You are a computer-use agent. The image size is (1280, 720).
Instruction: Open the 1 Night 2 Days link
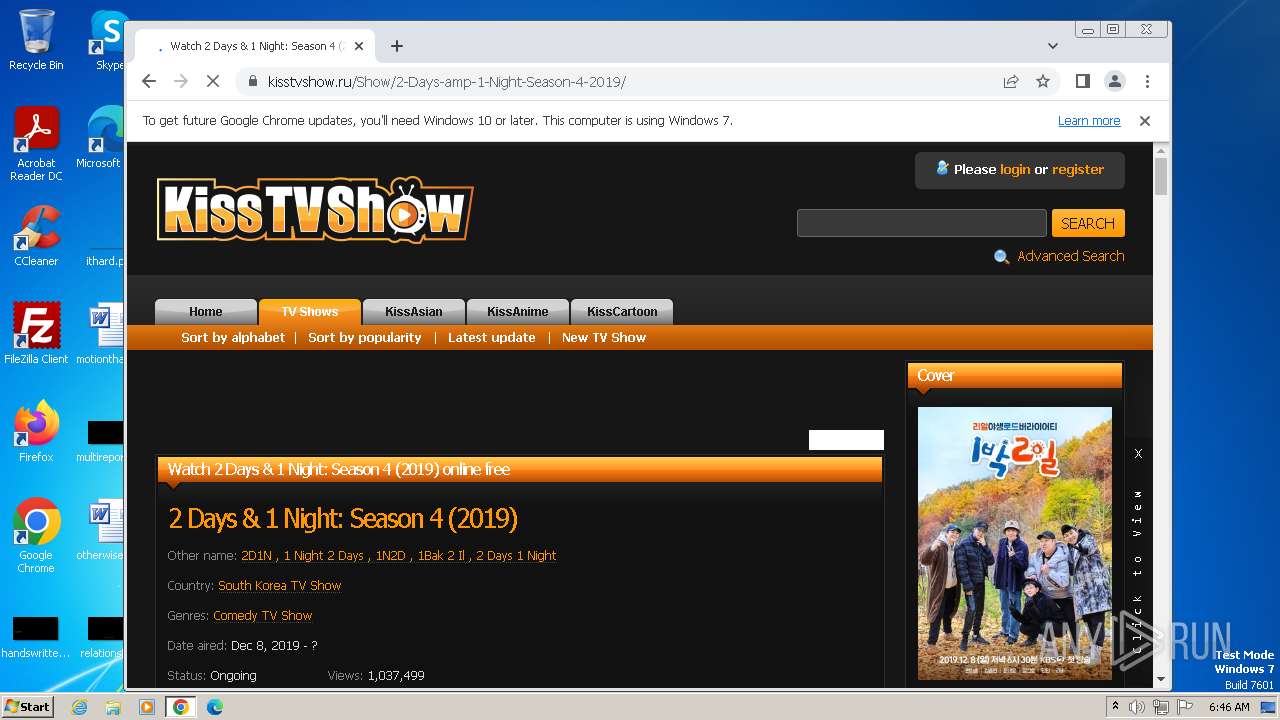point(324,555)
